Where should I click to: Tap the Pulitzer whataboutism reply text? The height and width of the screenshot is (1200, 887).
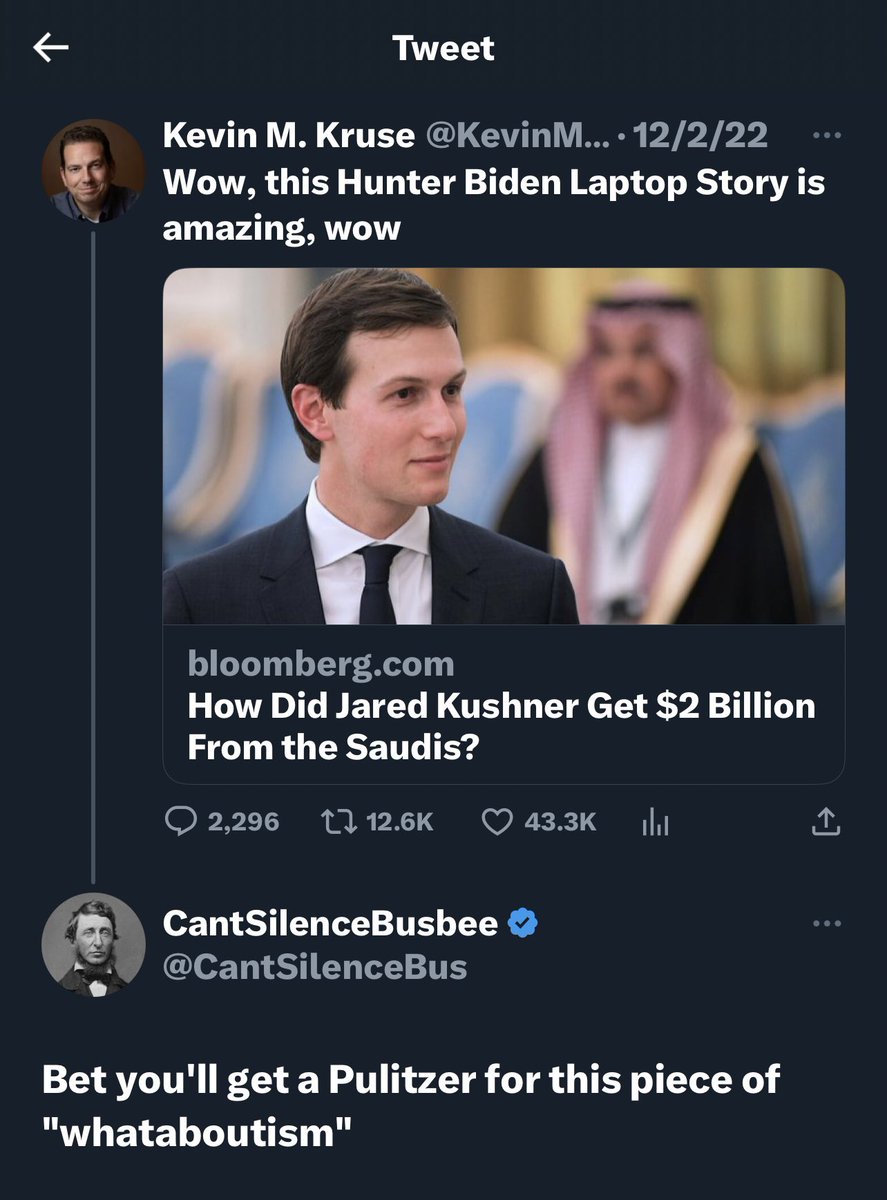coord(411,1101)
